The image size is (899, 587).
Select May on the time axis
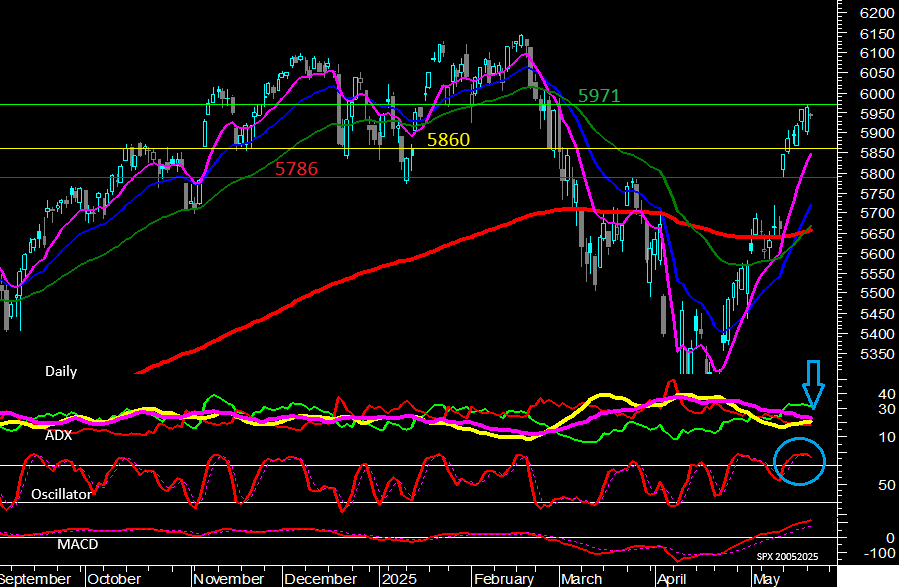coord(767,579)
